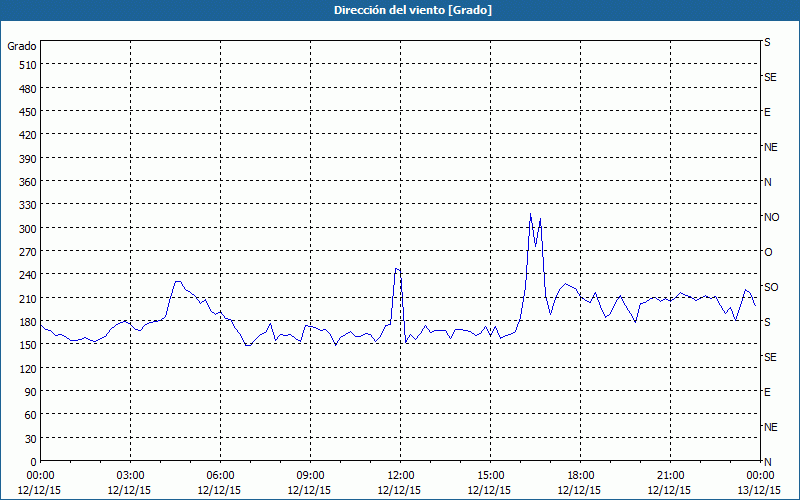Click the 'NE' compass label level with 390
This screenshot has height=500, width=800.
[770, 147]
